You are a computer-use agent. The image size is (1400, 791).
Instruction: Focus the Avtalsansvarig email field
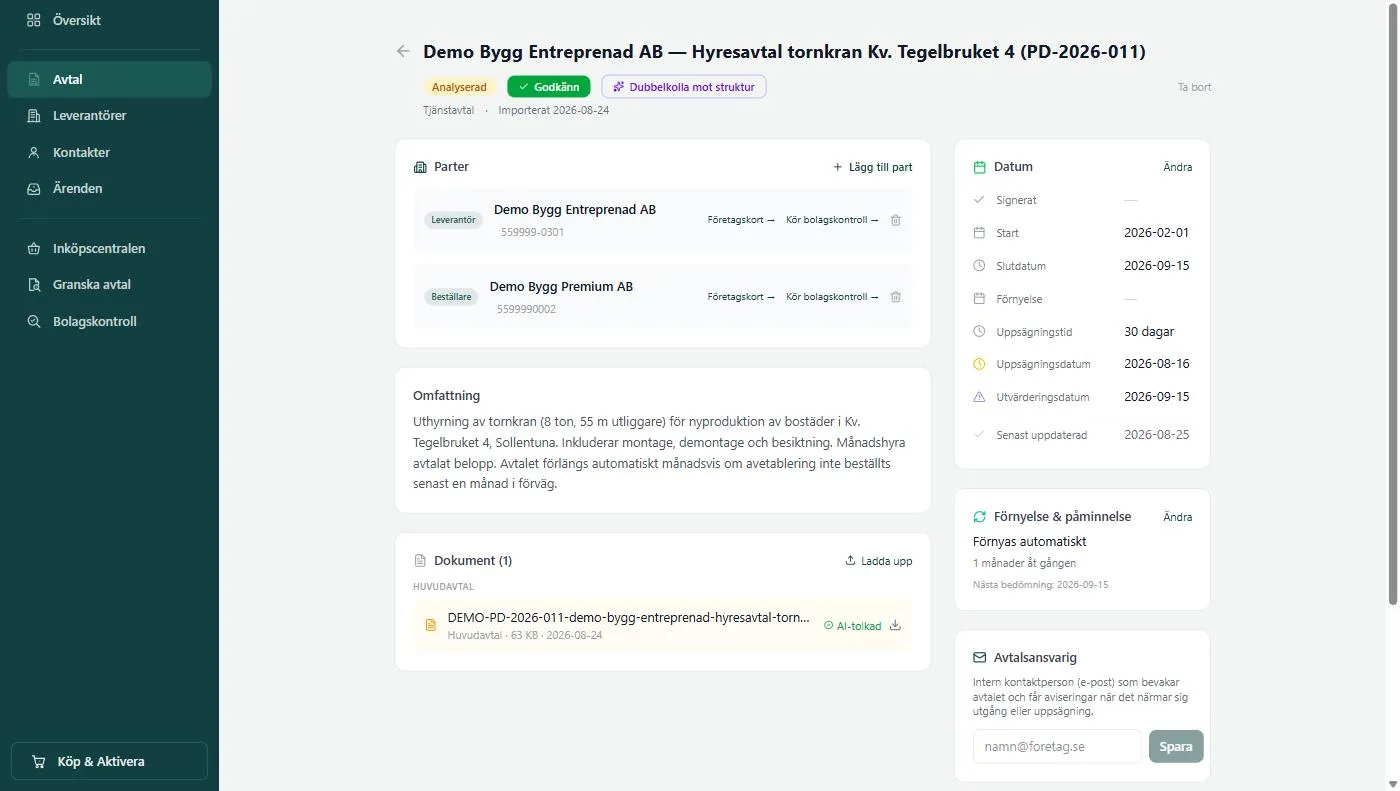coord(1057,746)
